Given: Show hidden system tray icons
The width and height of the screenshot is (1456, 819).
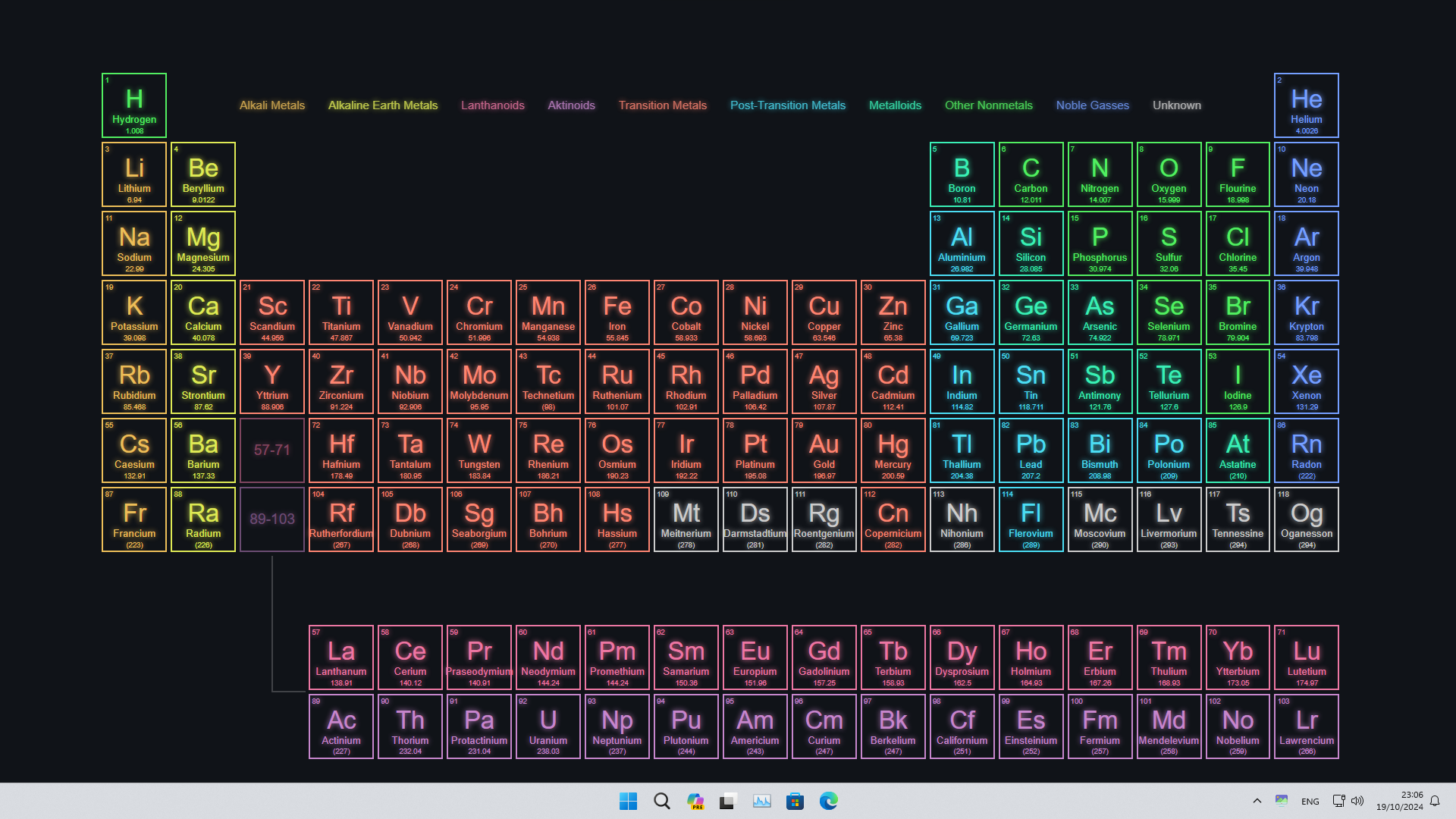Looking at the screenshot, I should tap(1257, 801).
